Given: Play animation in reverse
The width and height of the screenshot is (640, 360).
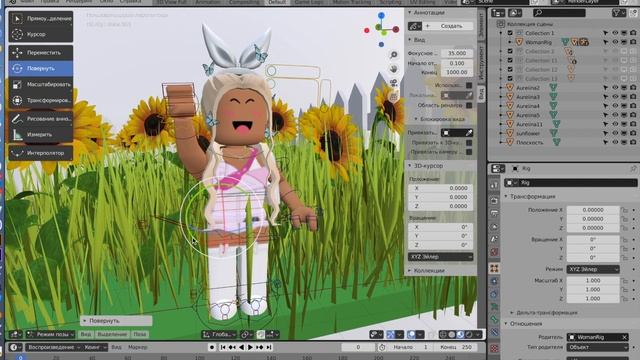Looking at the screenshot, I should (x=241, y=347).
